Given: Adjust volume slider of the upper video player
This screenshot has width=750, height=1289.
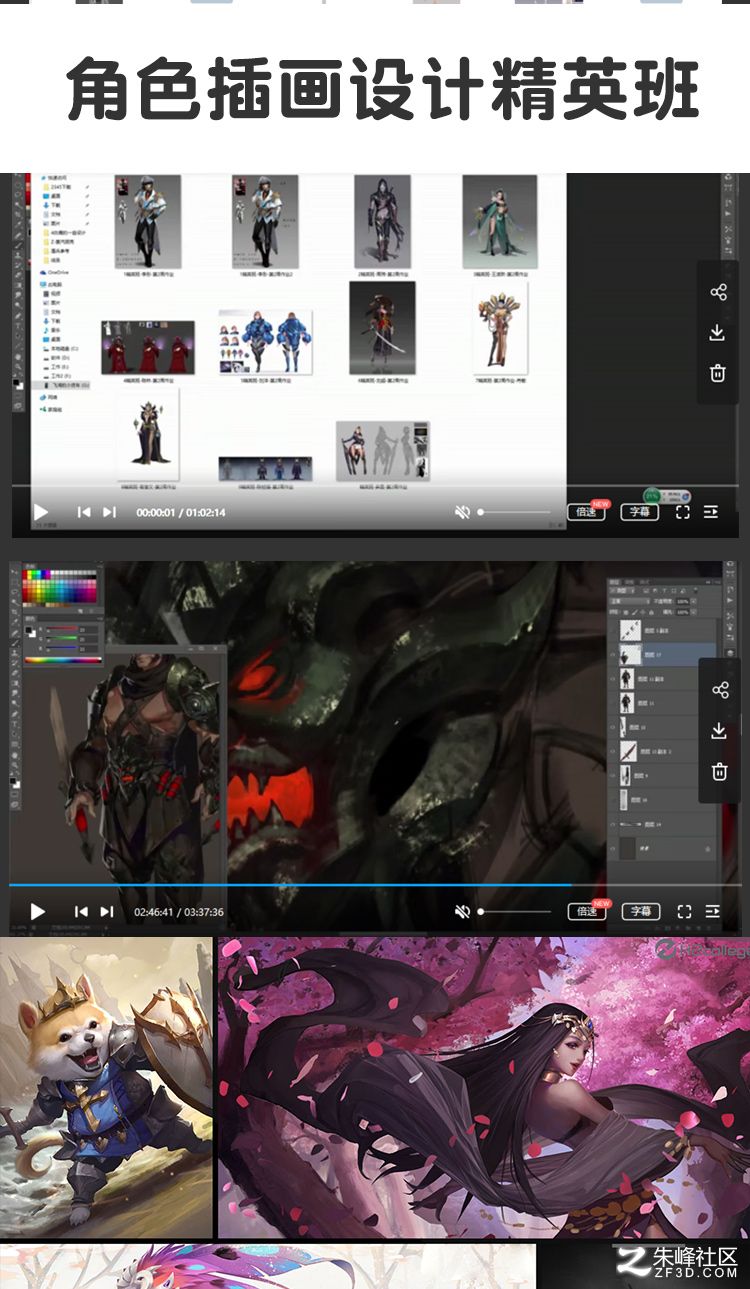Looking at the screenshot, I should (514, 512).
